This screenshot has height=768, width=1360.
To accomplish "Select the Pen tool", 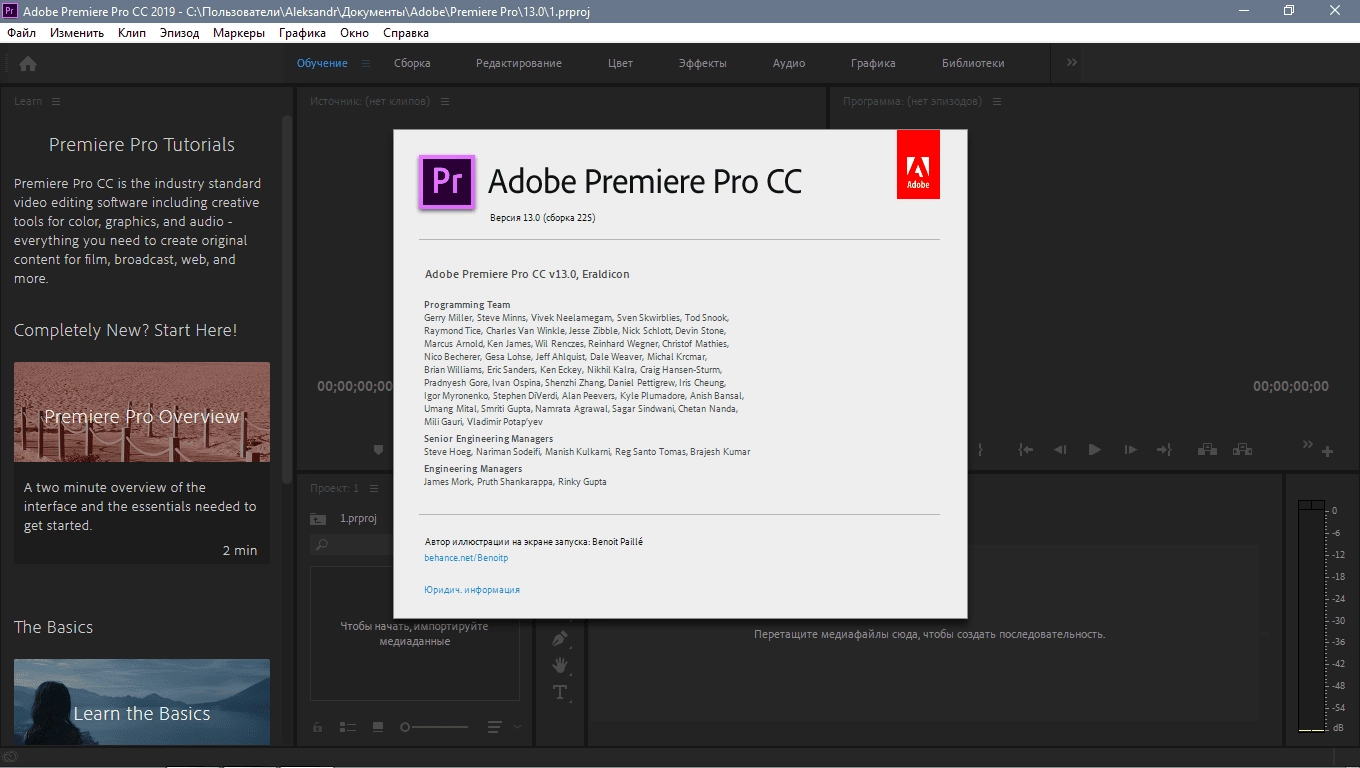I will (x=560, y=638).
